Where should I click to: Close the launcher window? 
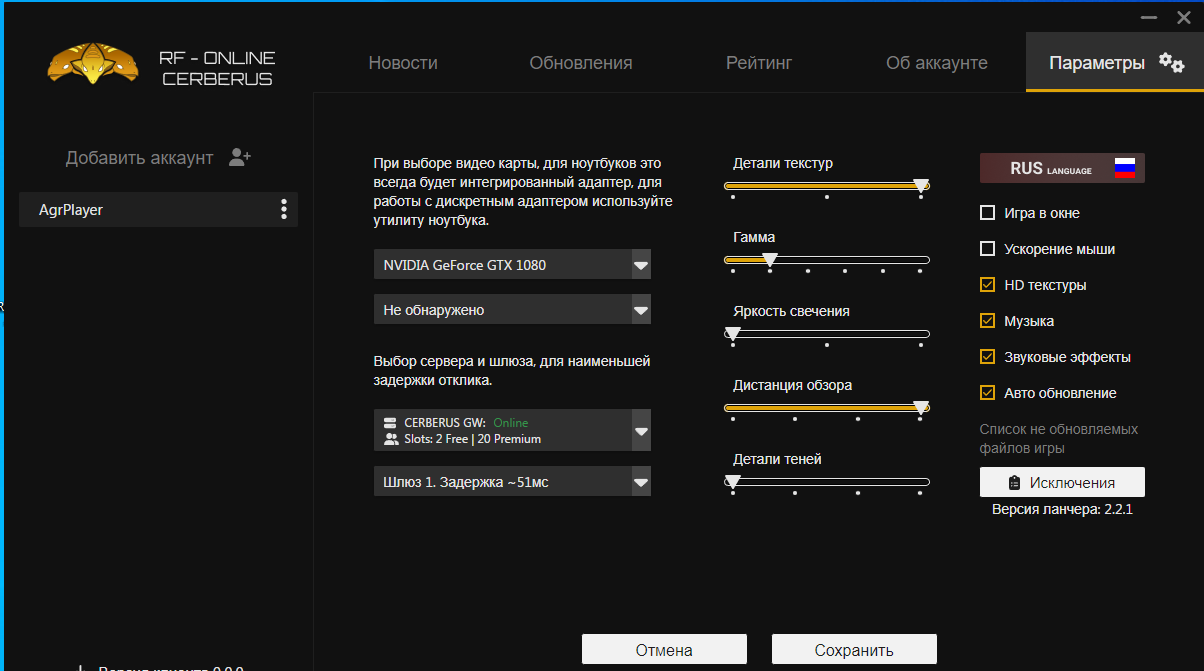(x=1183, y=16)
